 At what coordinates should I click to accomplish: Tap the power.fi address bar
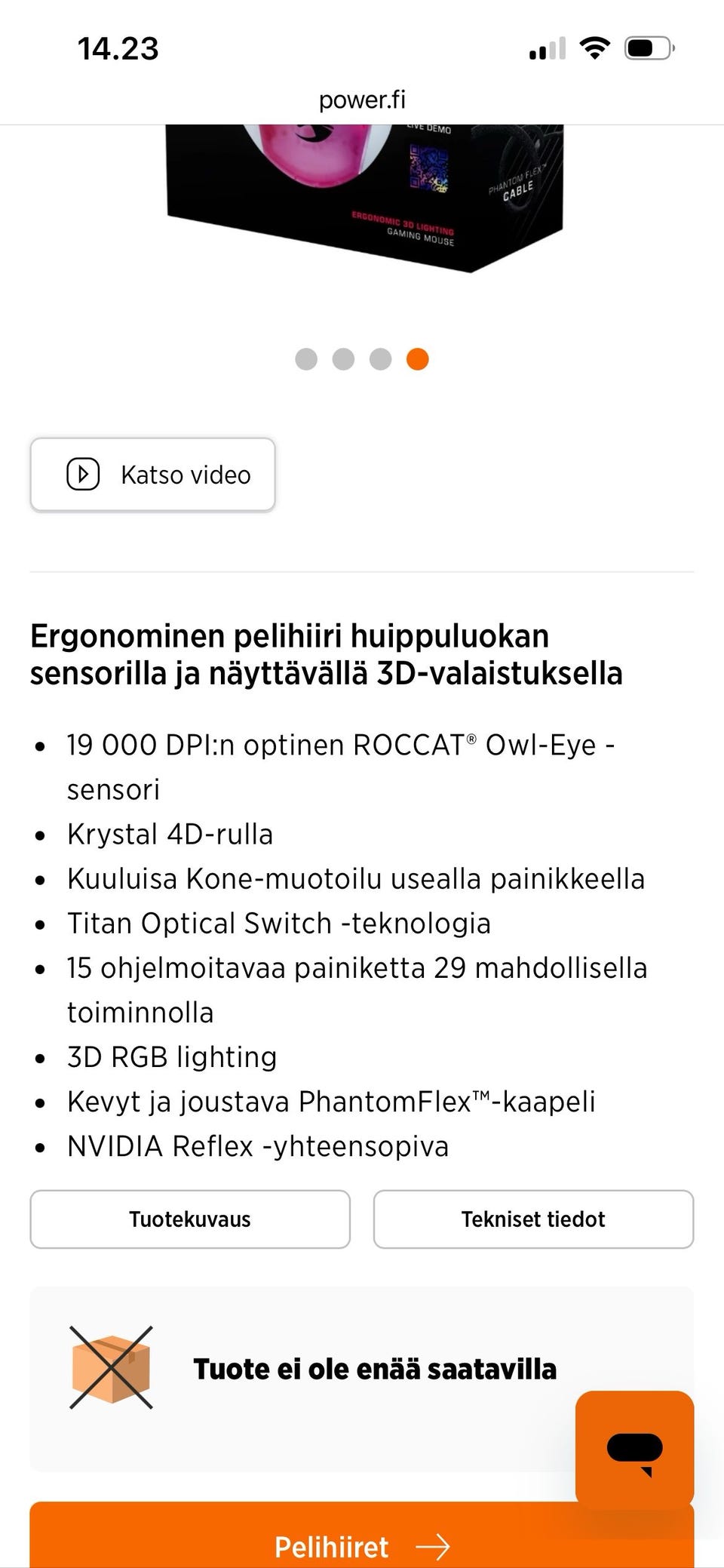(362, 99)
